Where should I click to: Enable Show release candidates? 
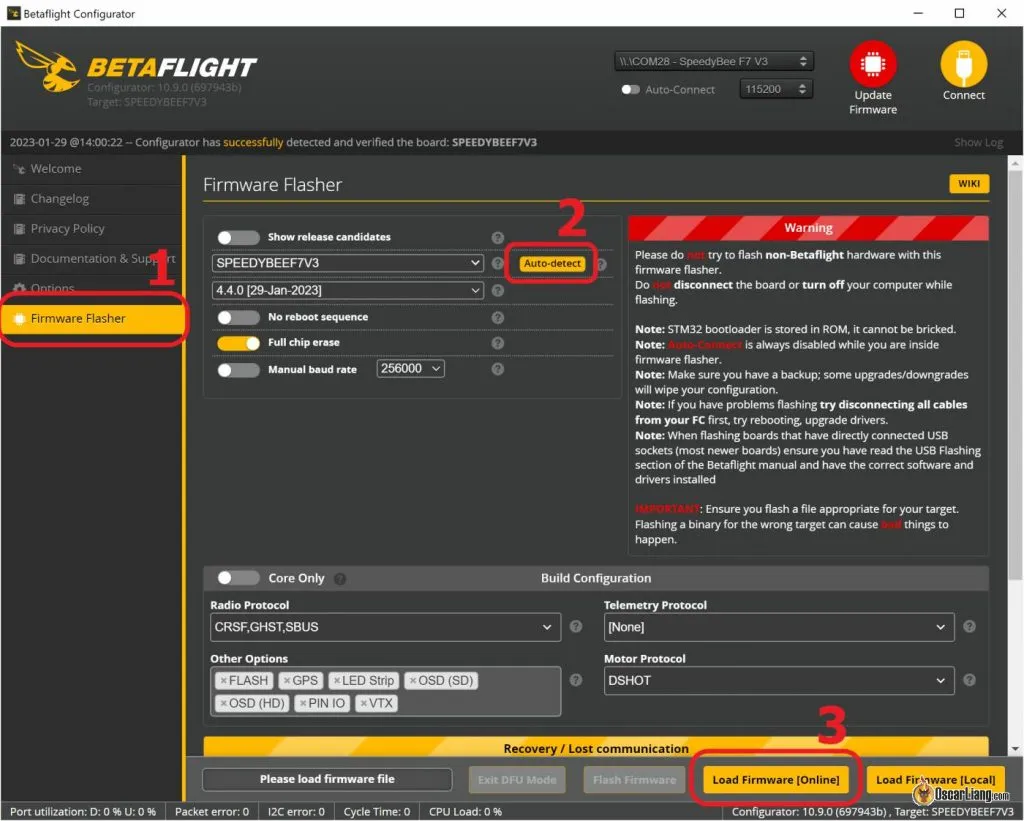[x=238, y=238]
